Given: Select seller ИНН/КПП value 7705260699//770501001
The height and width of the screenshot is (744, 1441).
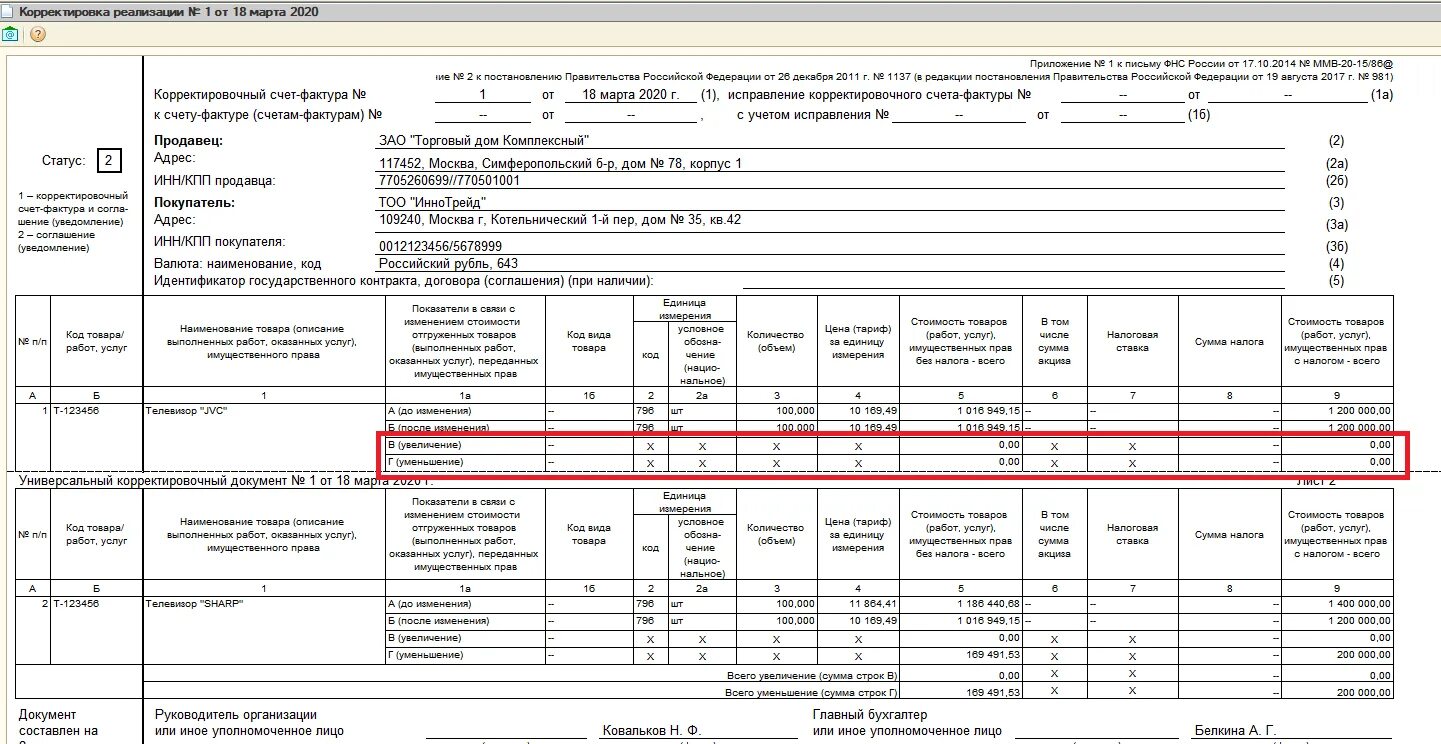Looking at the screenshot, I should pyautogui.click(x=450, y=181).
